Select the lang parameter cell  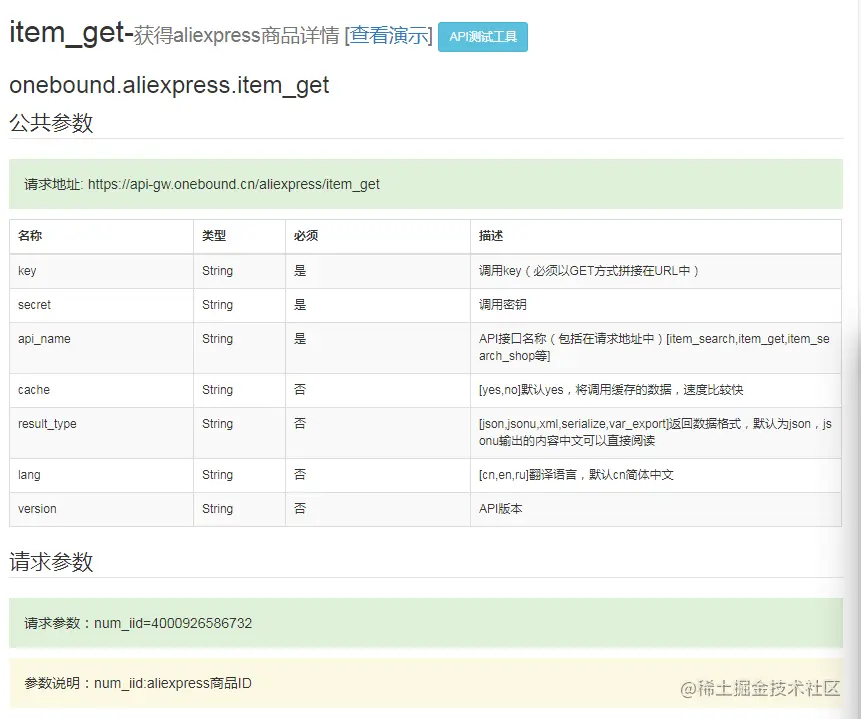point(102,475)
